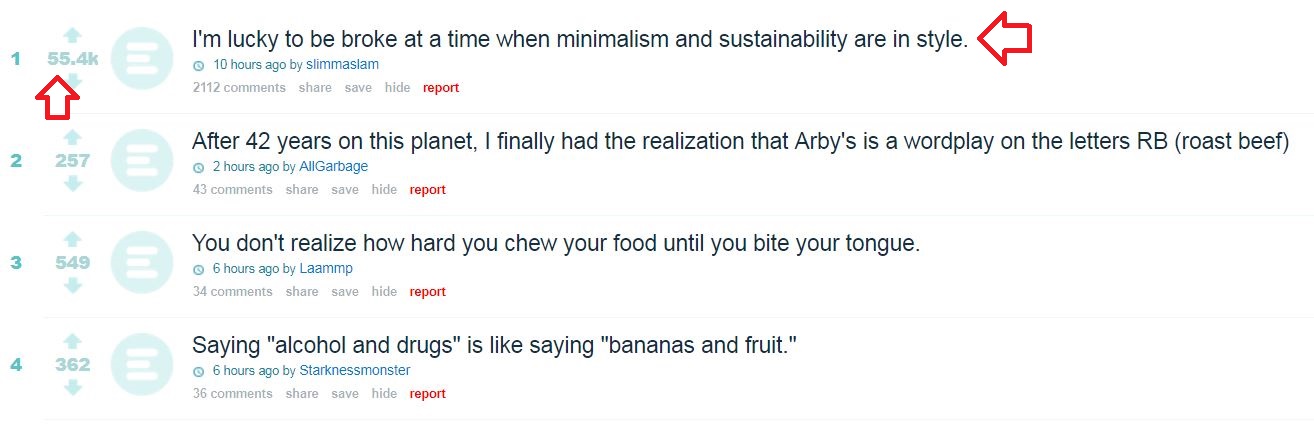The image size is (1314, 426).
Task: Save the minimalism and sustainability post
Action: [x=358, y=88]
